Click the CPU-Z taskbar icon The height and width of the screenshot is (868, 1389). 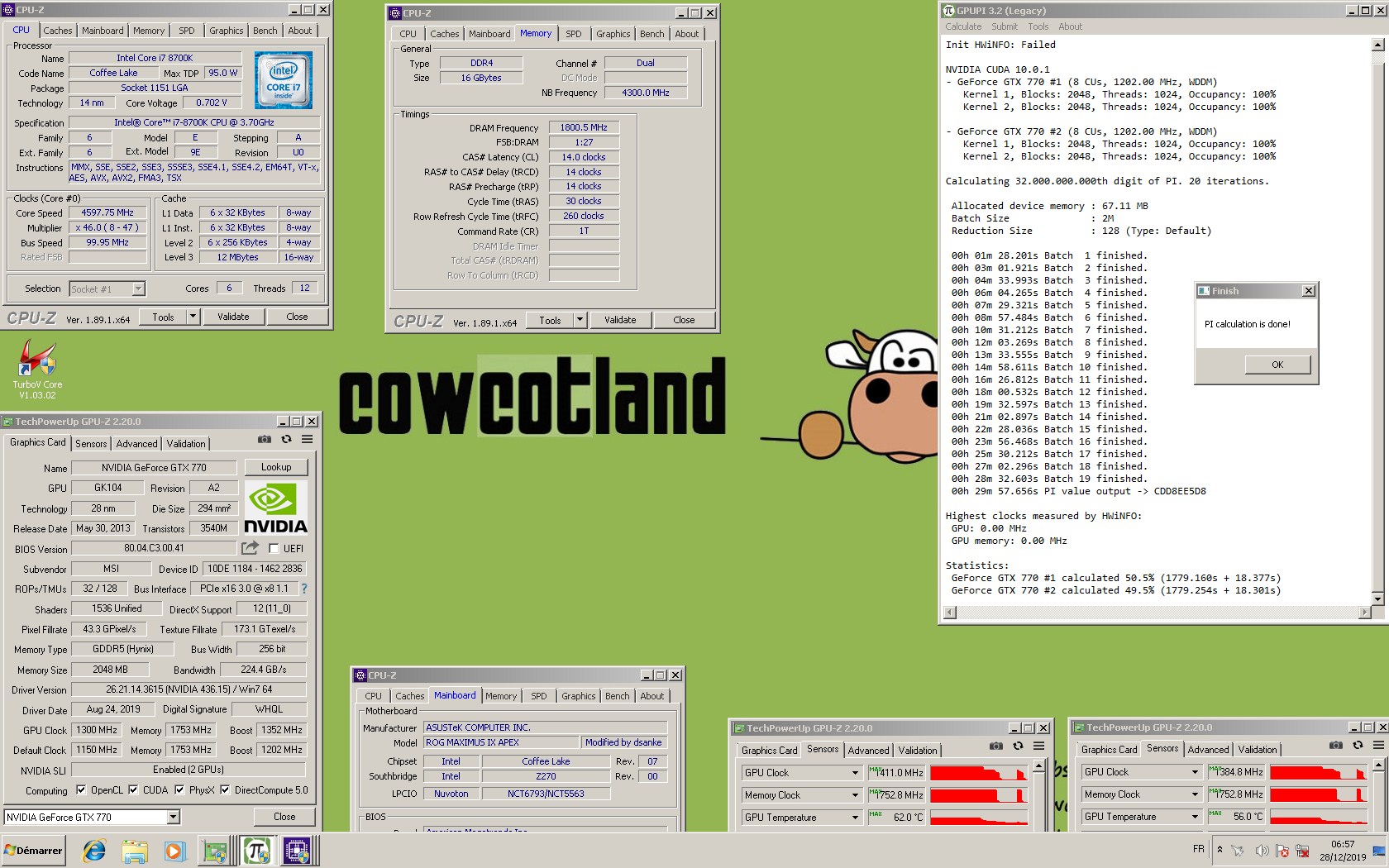click(x=296, y=851)
